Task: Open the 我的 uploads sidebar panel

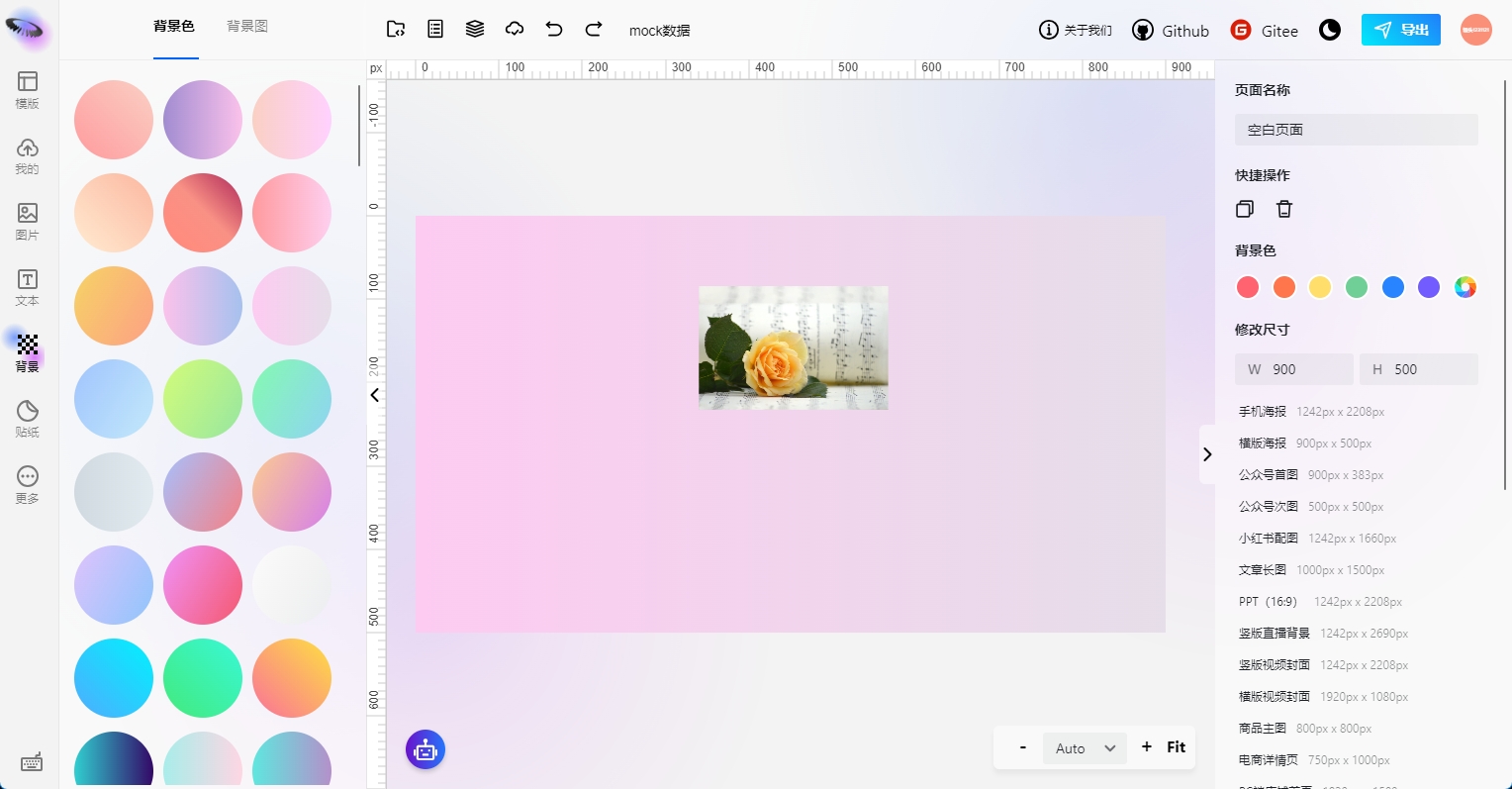Action: coord(28,155)
